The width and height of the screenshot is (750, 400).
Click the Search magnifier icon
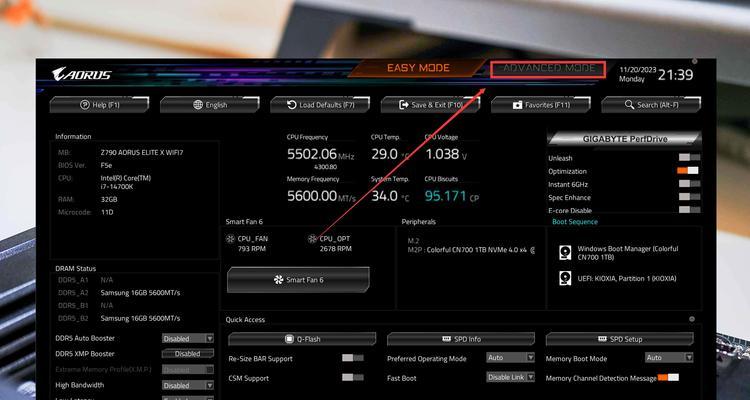pyautogui.click(x=629, y=104)
